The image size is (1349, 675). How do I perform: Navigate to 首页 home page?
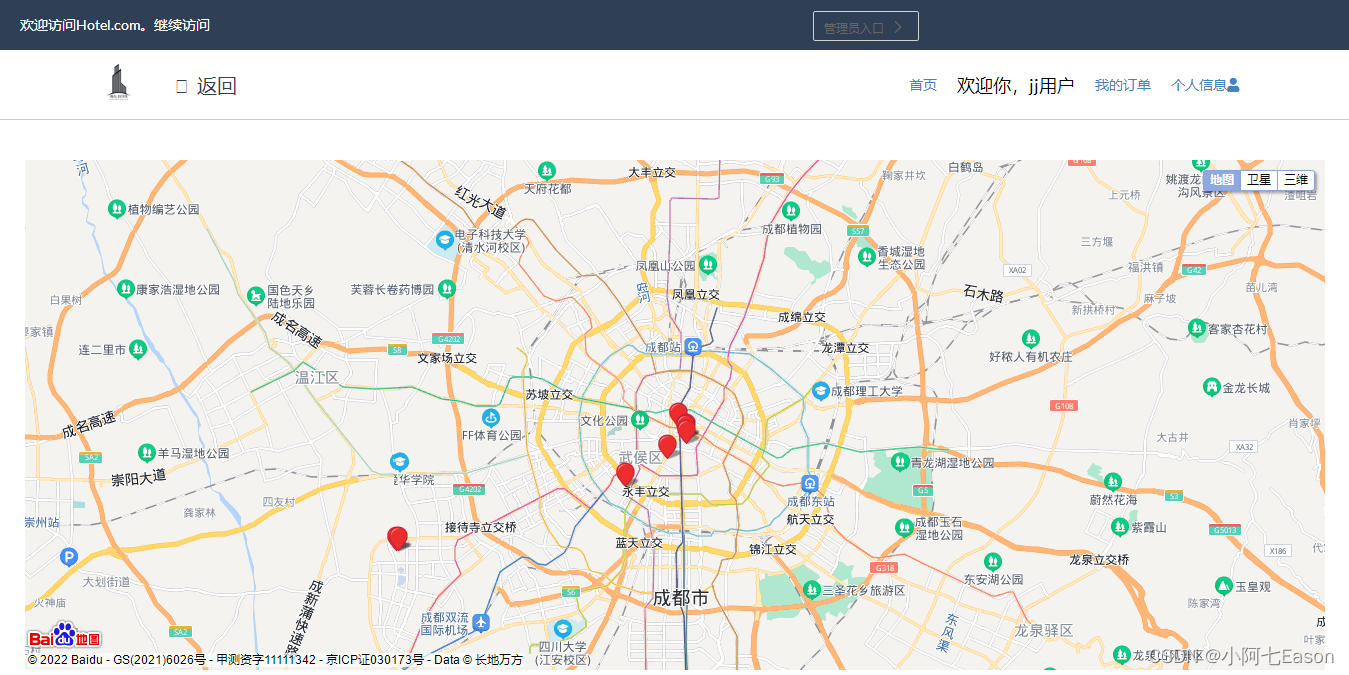pyautogui.click(x=923, y=85)
